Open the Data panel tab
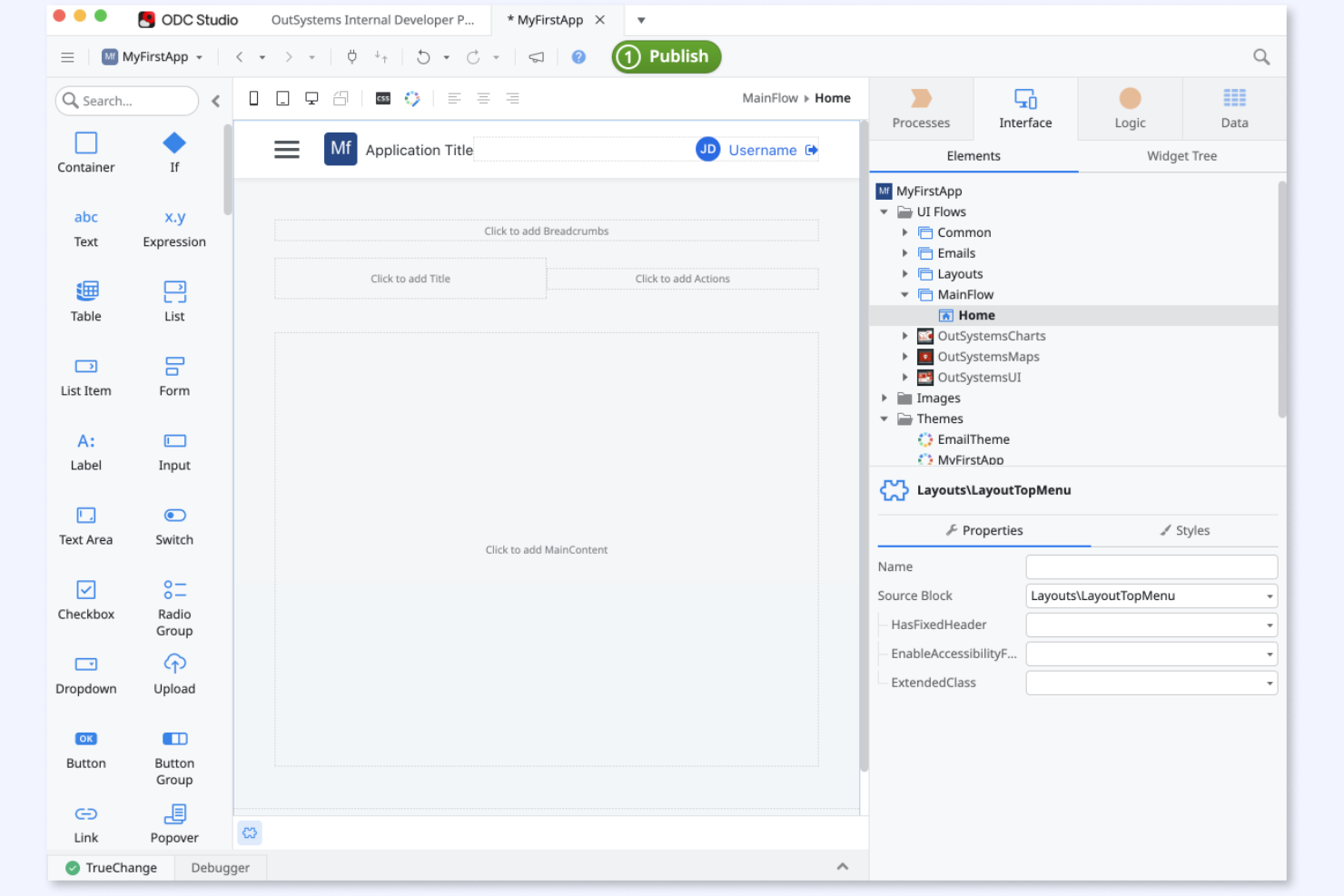This screenshot has height=896, width=1344. pyautogui.click(x=1234, y=108)
